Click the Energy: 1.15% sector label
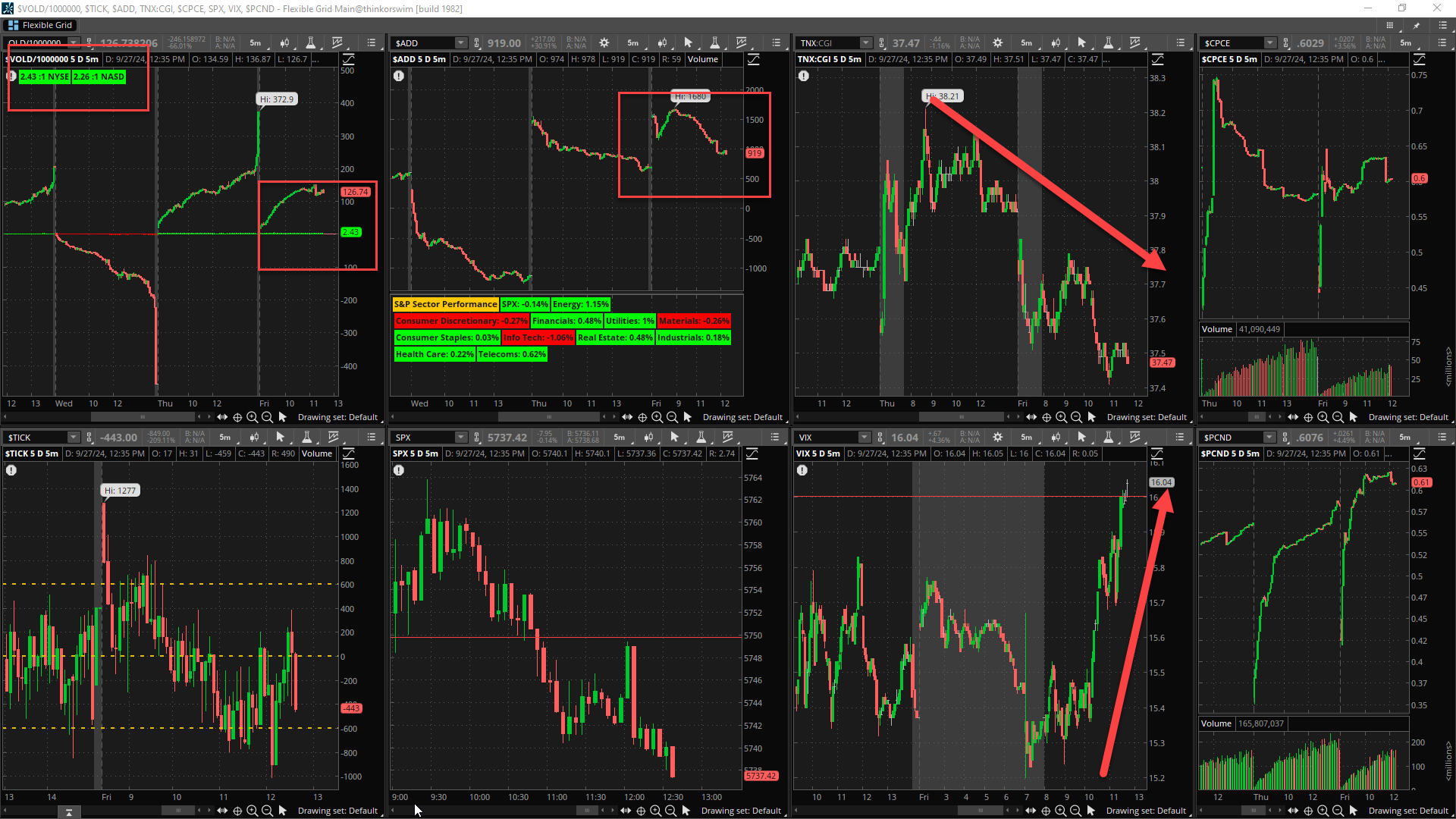Viewport: 1456px width, 819px height. coord(581,304)
